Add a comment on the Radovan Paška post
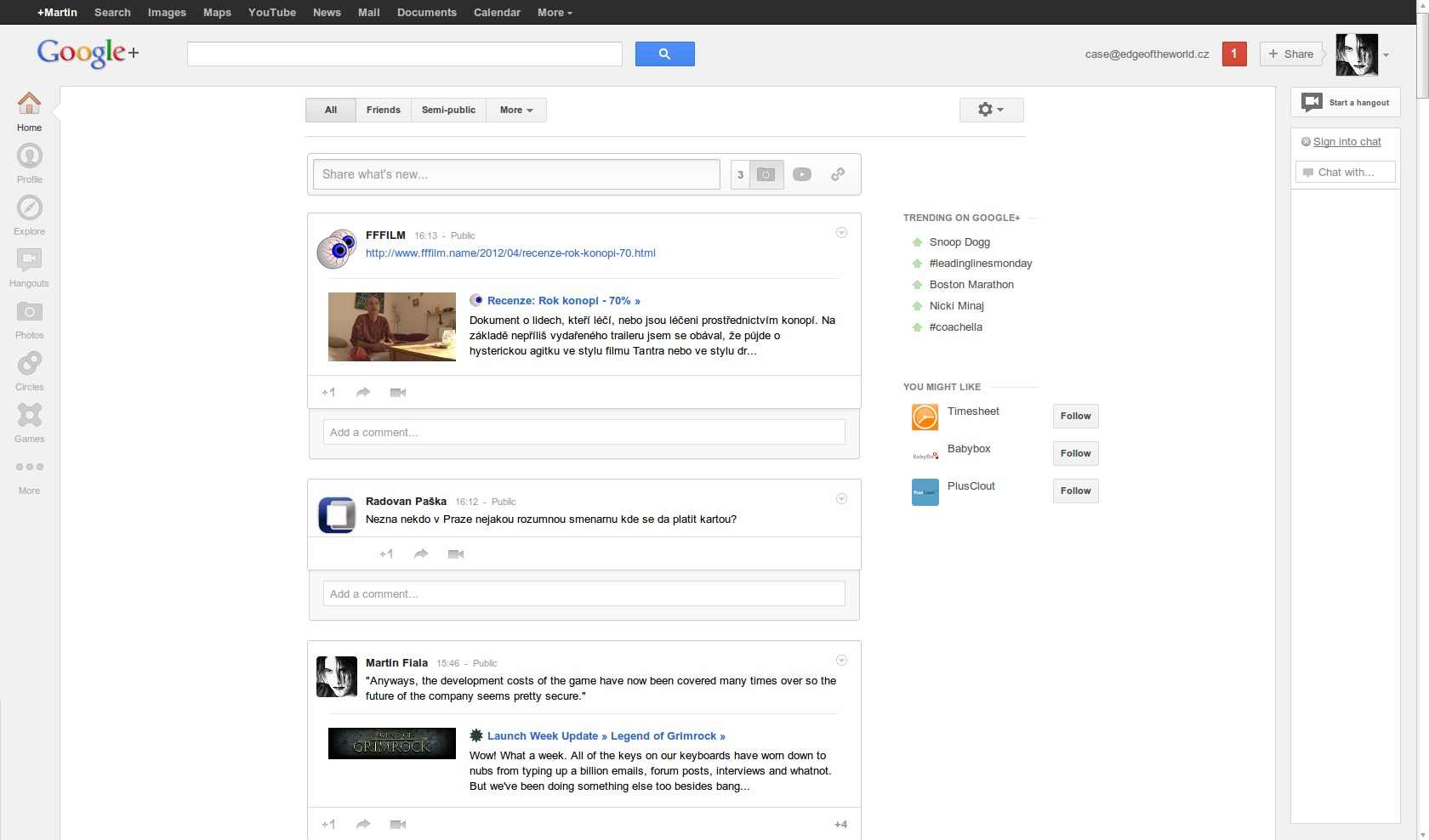This screenshot has height=840, width=1429. [x=584, y=593]
